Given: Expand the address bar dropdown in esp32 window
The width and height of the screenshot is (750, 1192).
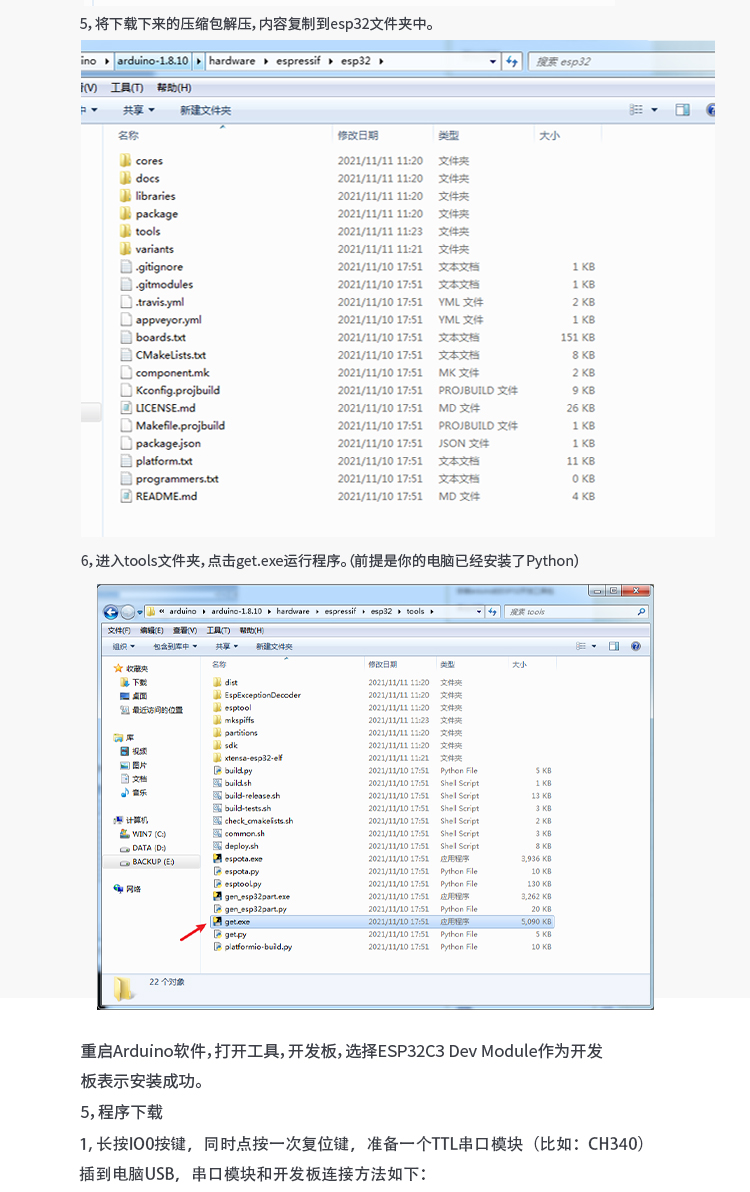Looking at the screenshot, I should (493, 61).
